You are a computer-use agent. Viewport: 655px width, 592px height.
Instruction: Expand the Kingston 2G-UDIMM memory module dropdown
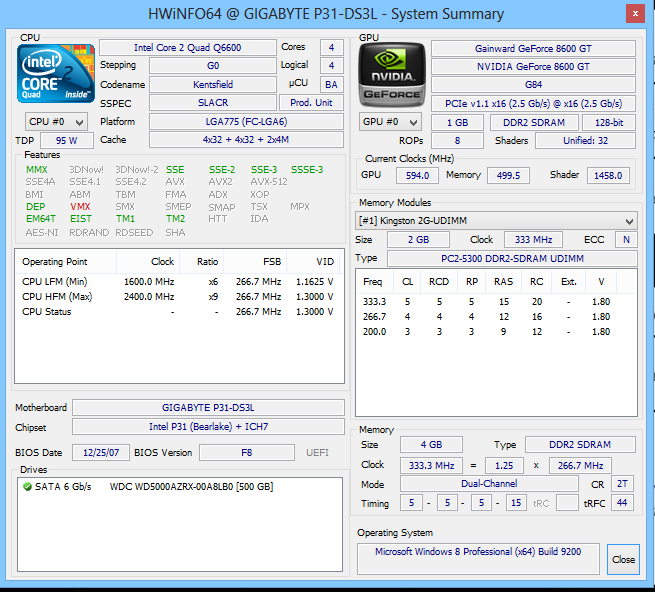(496, 221)
